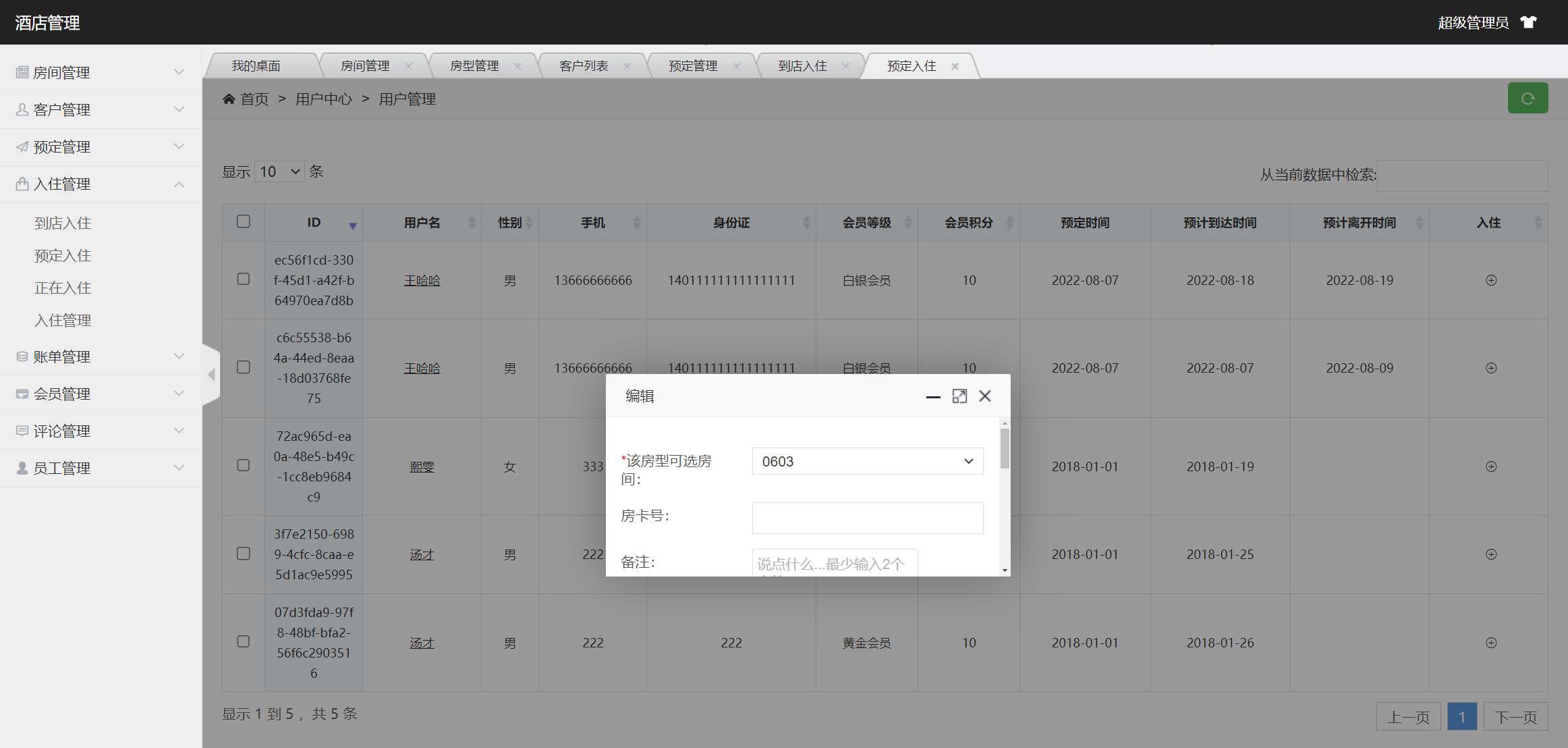The height and width of the screenshot is (748, 1568).
Task: Close the 预定入住 tab with x icon
Action: click(x=955, y=66)
